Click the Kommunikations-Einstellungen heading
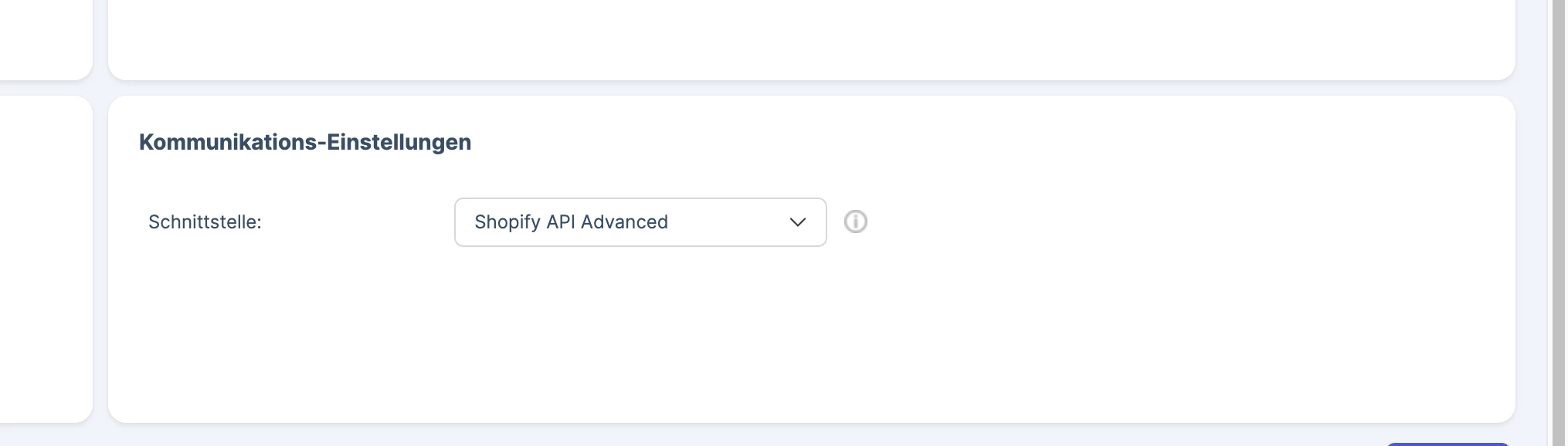This screenshot has height=446, width=1568. pos(305,142)
